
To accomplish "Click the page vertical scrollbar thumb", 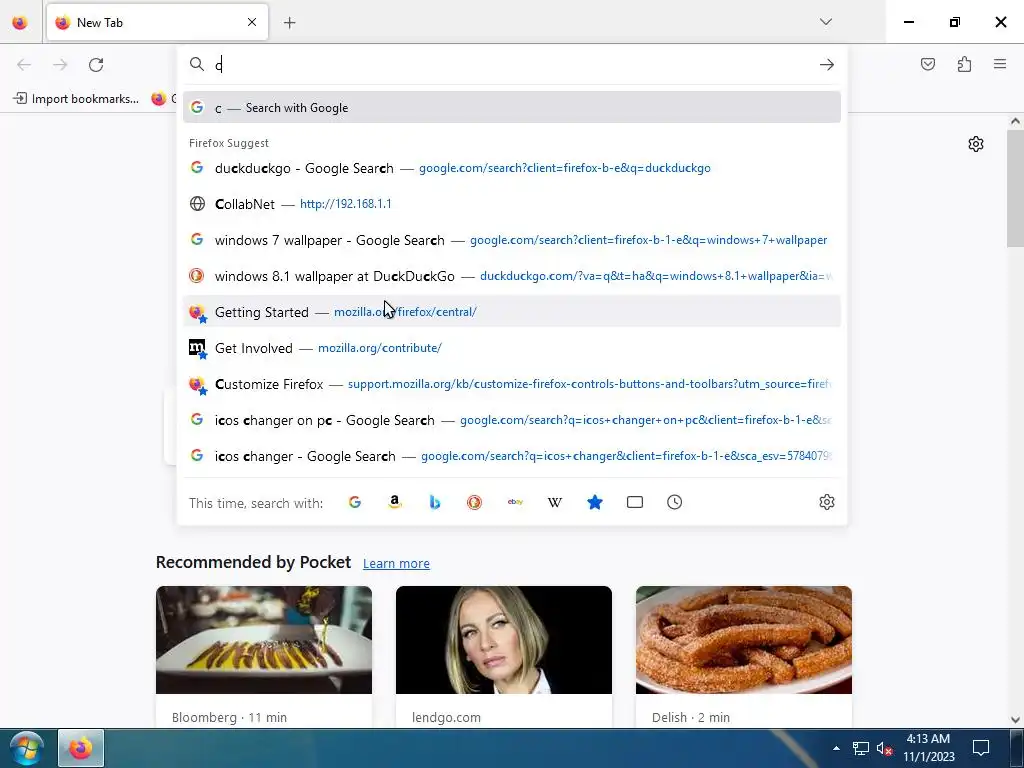I will point(1015,189).
